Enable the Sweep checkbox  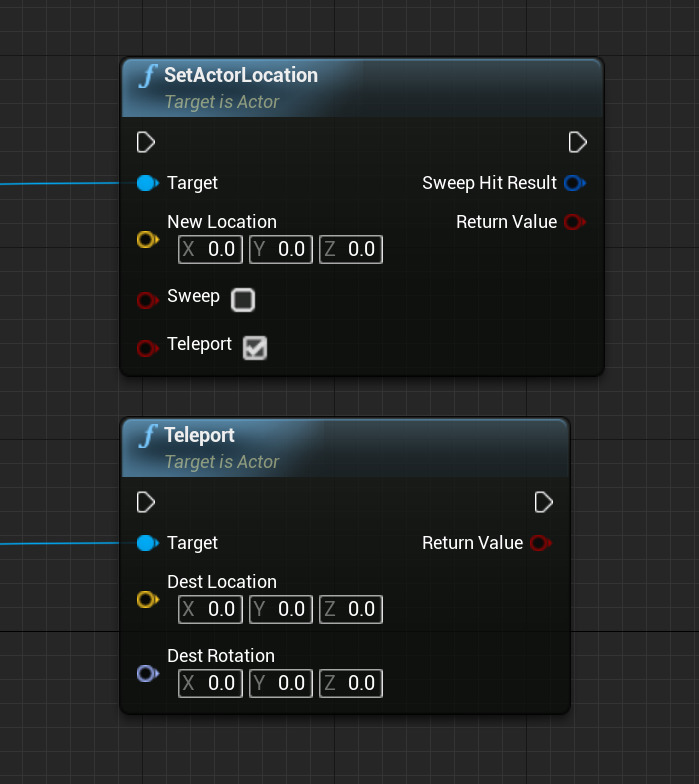pos(243,299)
